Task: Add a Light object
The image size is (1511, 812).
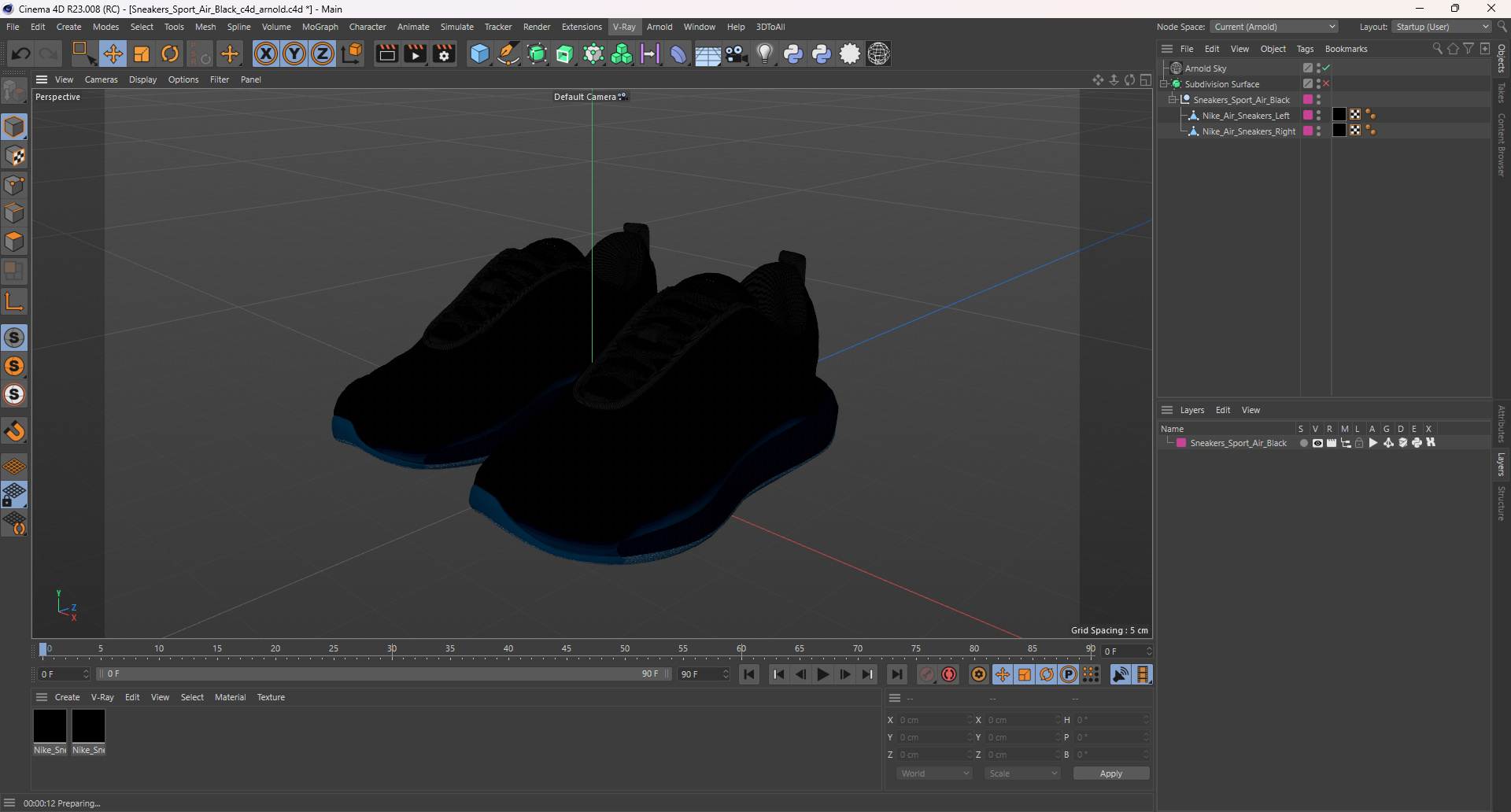Action: [x=764, y=54]
